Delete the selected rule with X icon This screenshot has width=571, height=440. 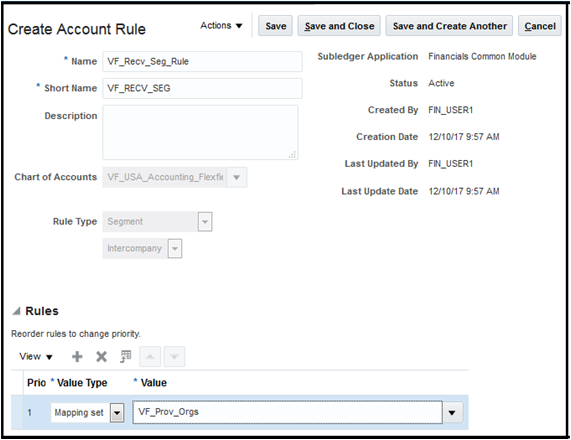click(x=101, y=357)
